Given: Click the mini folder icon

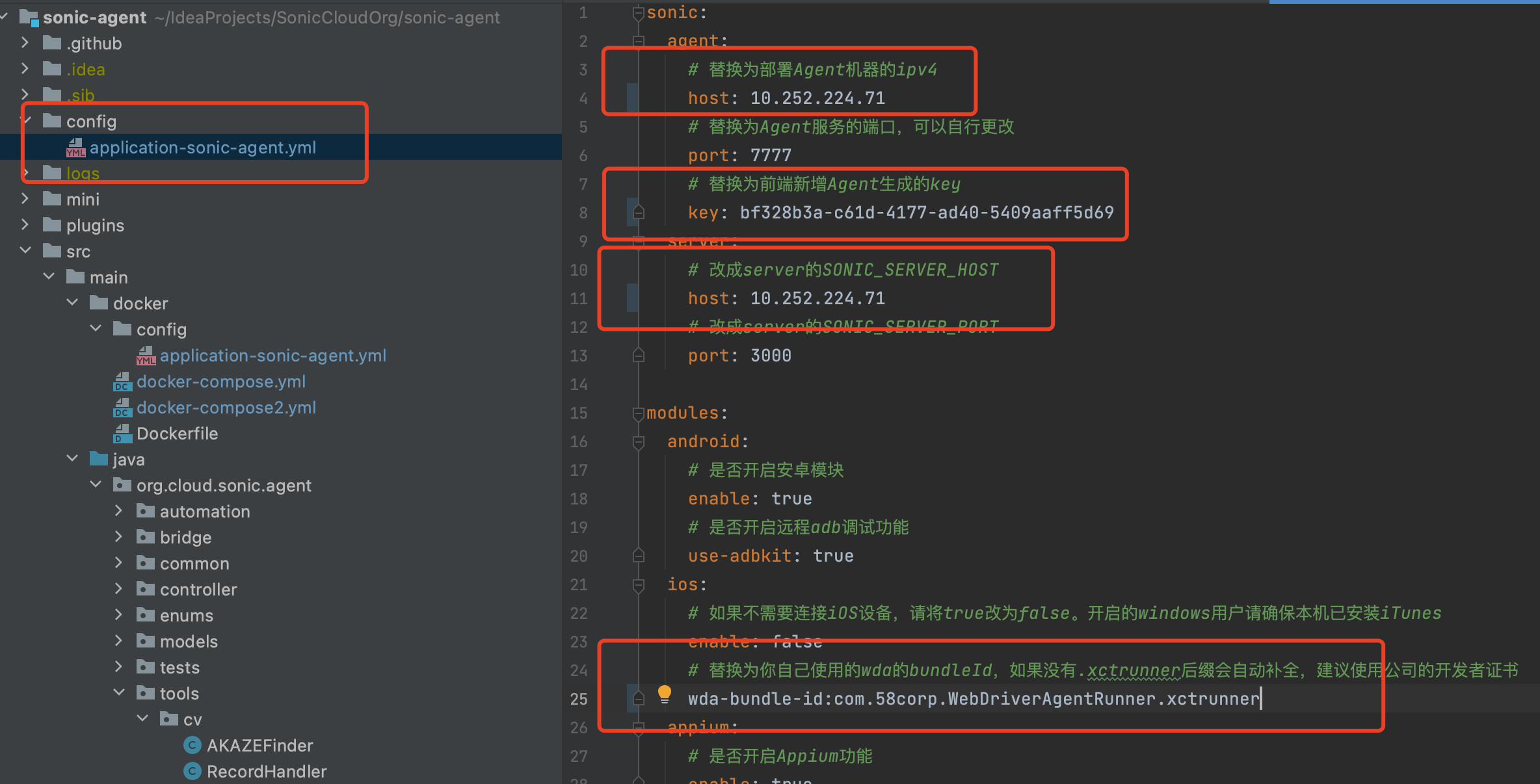Looking at the screenshot, I should coord(52,200).
